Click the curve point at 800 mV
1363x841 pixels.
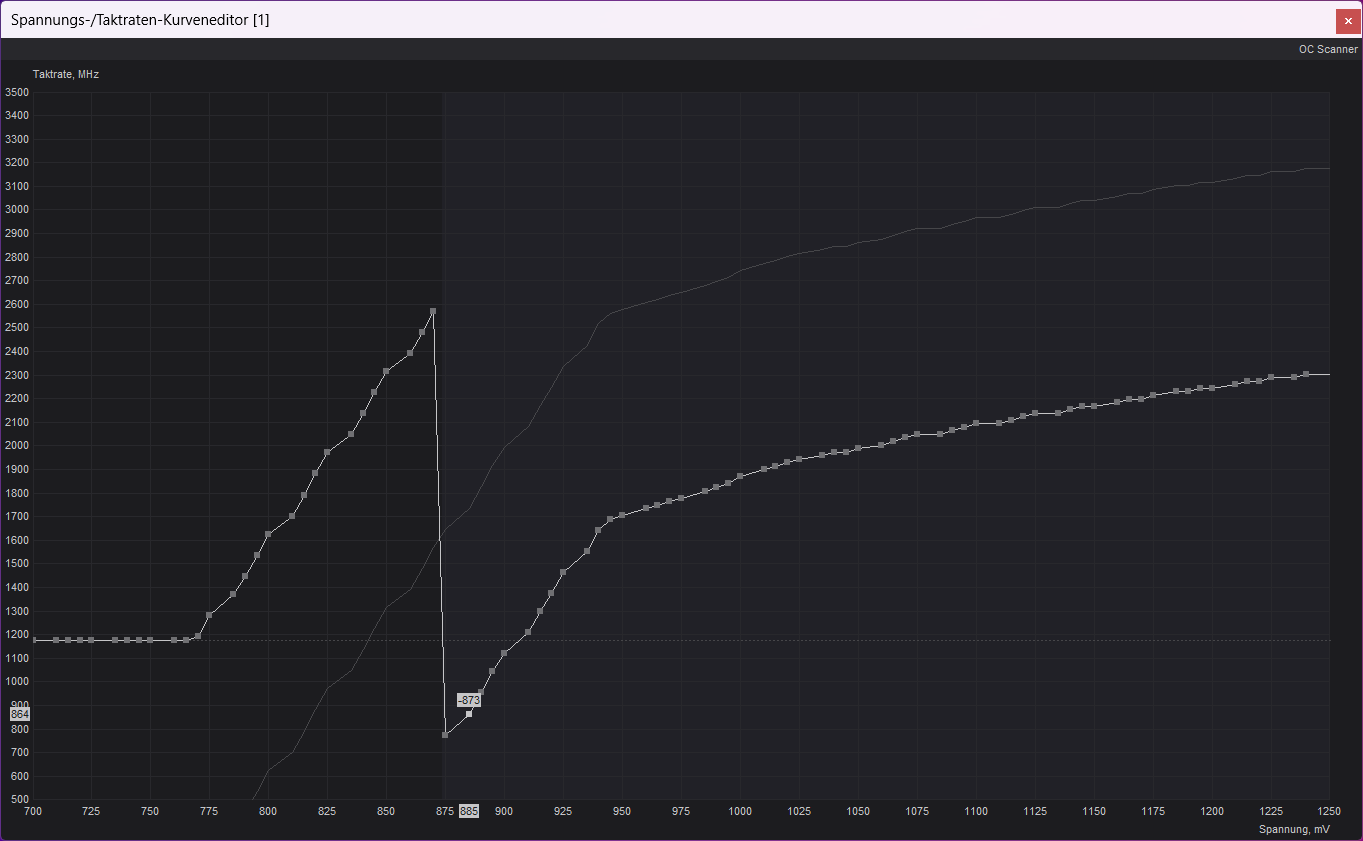pyautogui.click(x=268, y=534)
